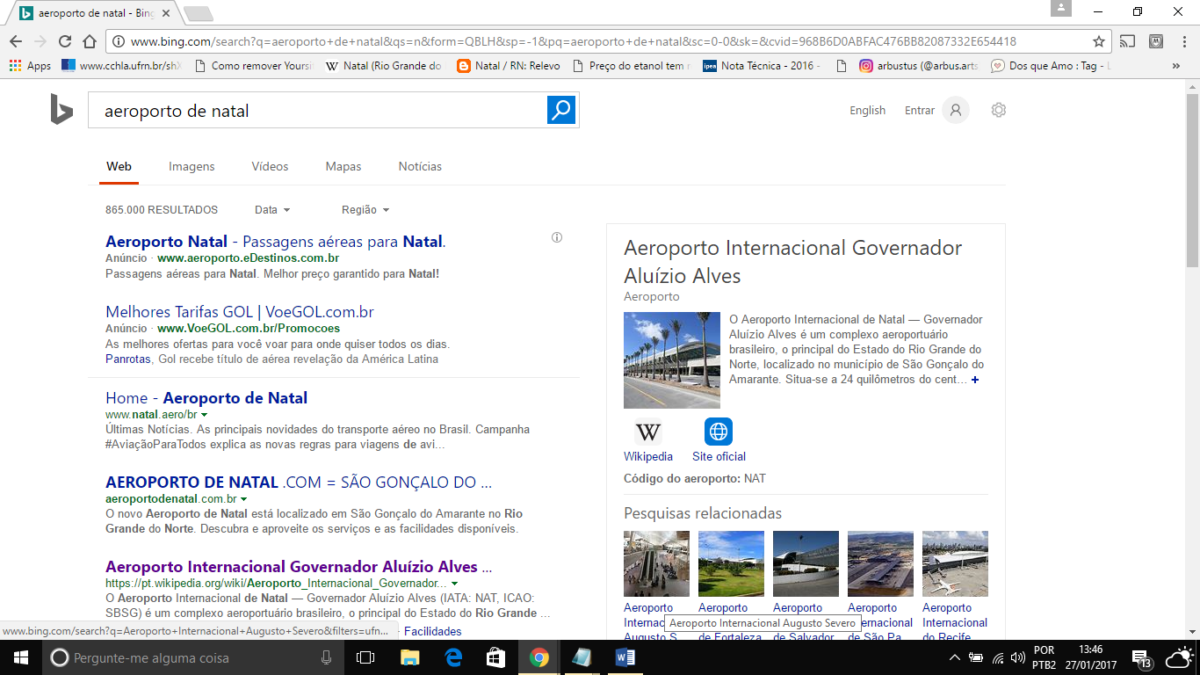Open the 'Natal (Rio Grande do' bookmark

(384, 66)
